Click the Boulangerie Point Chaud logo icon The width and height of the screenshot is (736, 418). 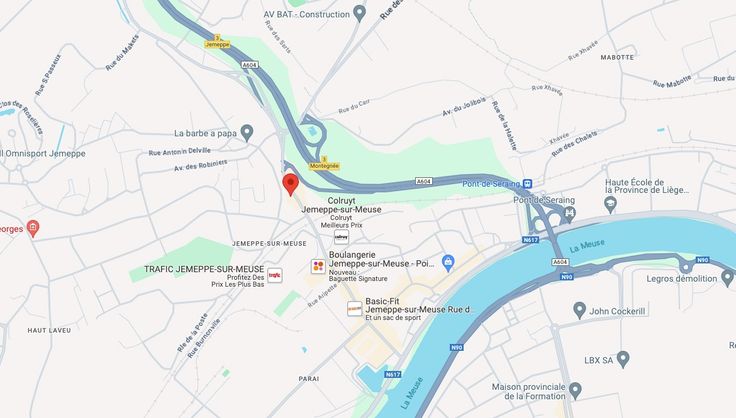(318, 266)
